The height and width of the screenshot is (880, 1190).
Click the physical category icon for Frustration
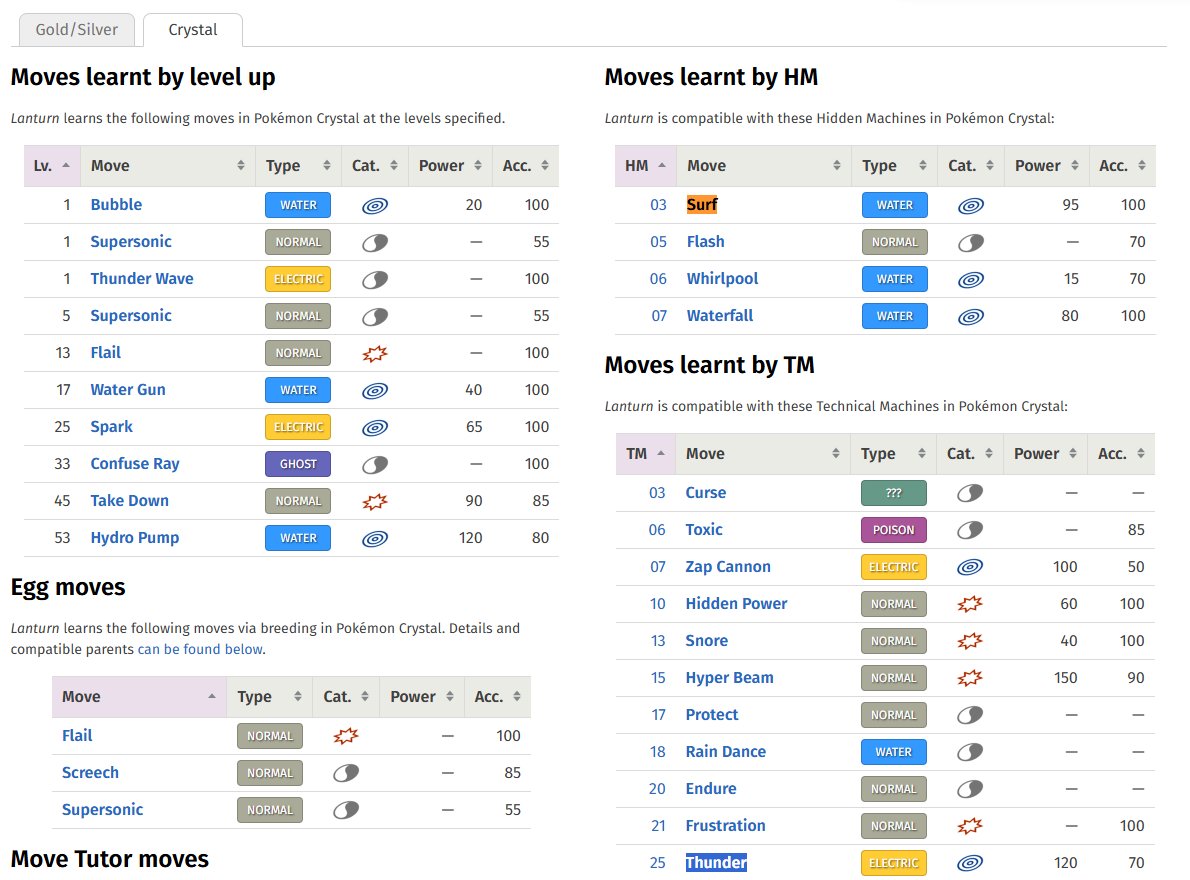point(970,826)
